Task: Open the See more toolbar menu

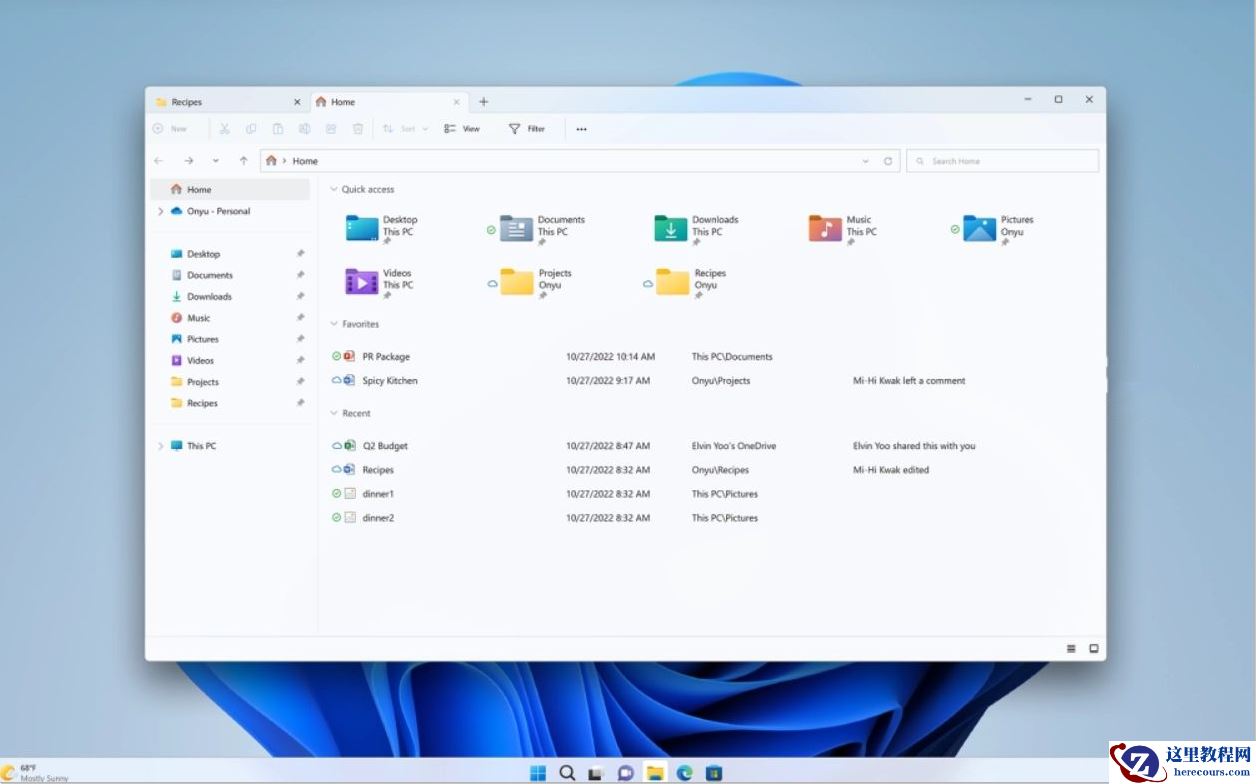Action: click(x=581, y=128)
